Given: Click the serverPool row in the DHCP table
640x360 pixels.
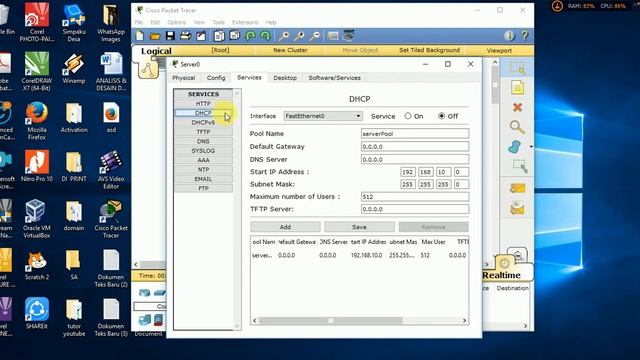Looking at the screenshot, I should tap(359, 255).
